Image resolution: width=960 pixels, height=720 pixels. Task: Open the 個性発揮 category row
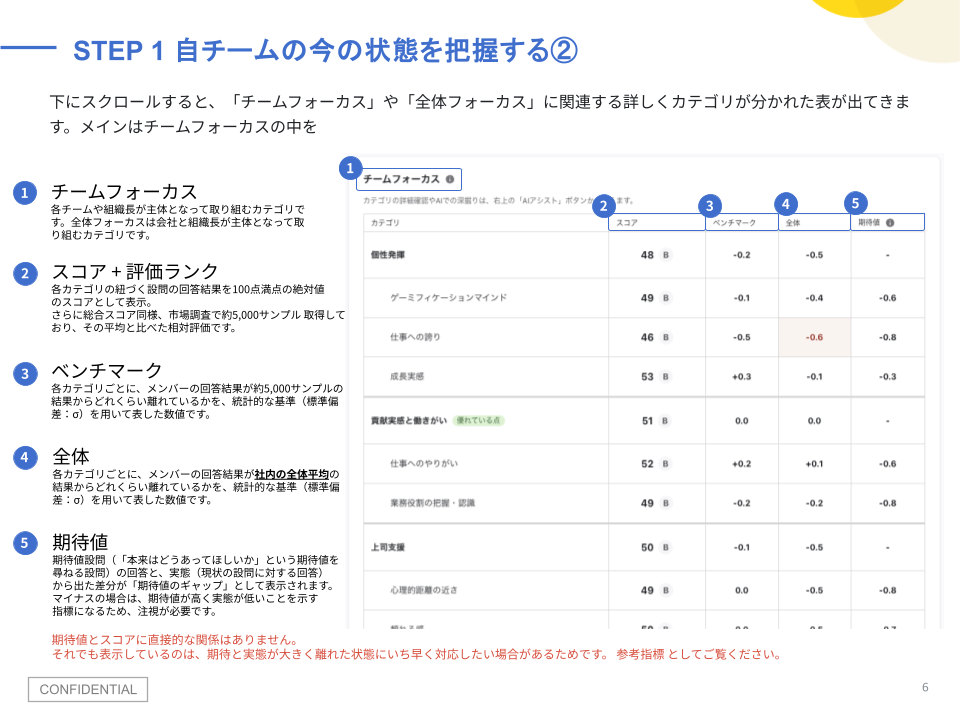coord(644,255)
